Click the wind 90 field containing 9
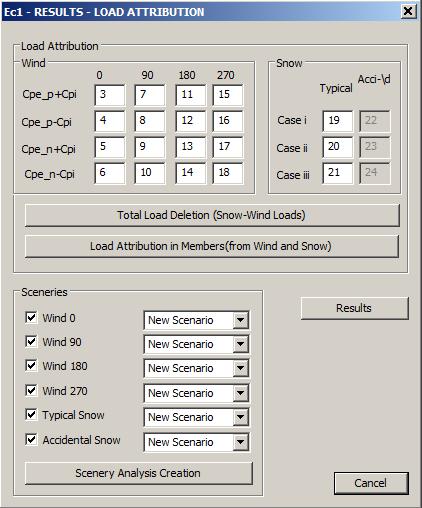Image resolution: width=422 pixels, height=508 pixels. [150, 147]
